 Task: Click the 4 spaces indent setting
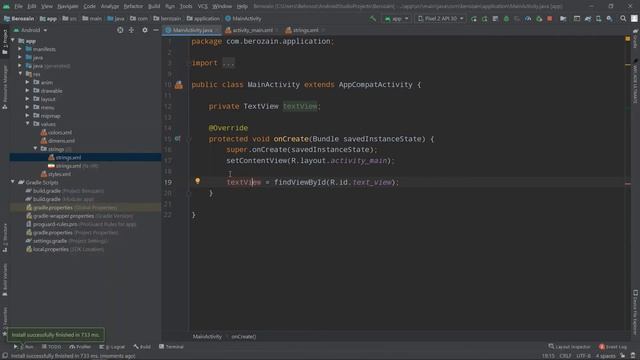(x=605, y=356)
